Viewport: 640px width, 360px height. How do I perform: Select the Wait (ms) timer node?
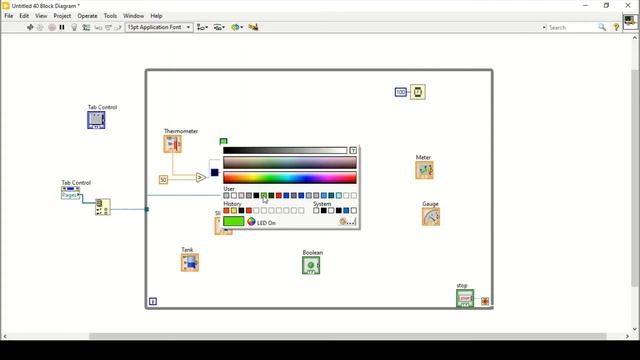tap(418, 92)
